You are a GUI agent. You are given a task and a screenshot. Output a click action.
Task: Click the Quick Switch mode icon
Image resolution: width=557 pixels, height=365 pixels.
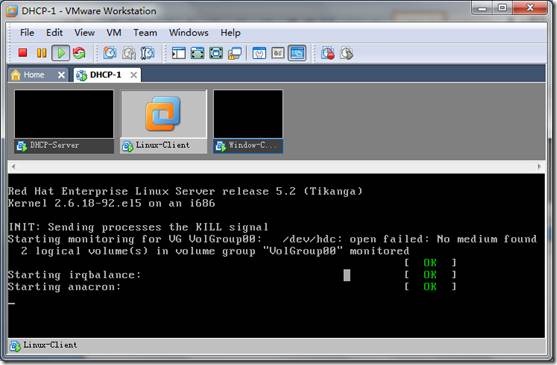pyautogui.click(x=197, y=53)
